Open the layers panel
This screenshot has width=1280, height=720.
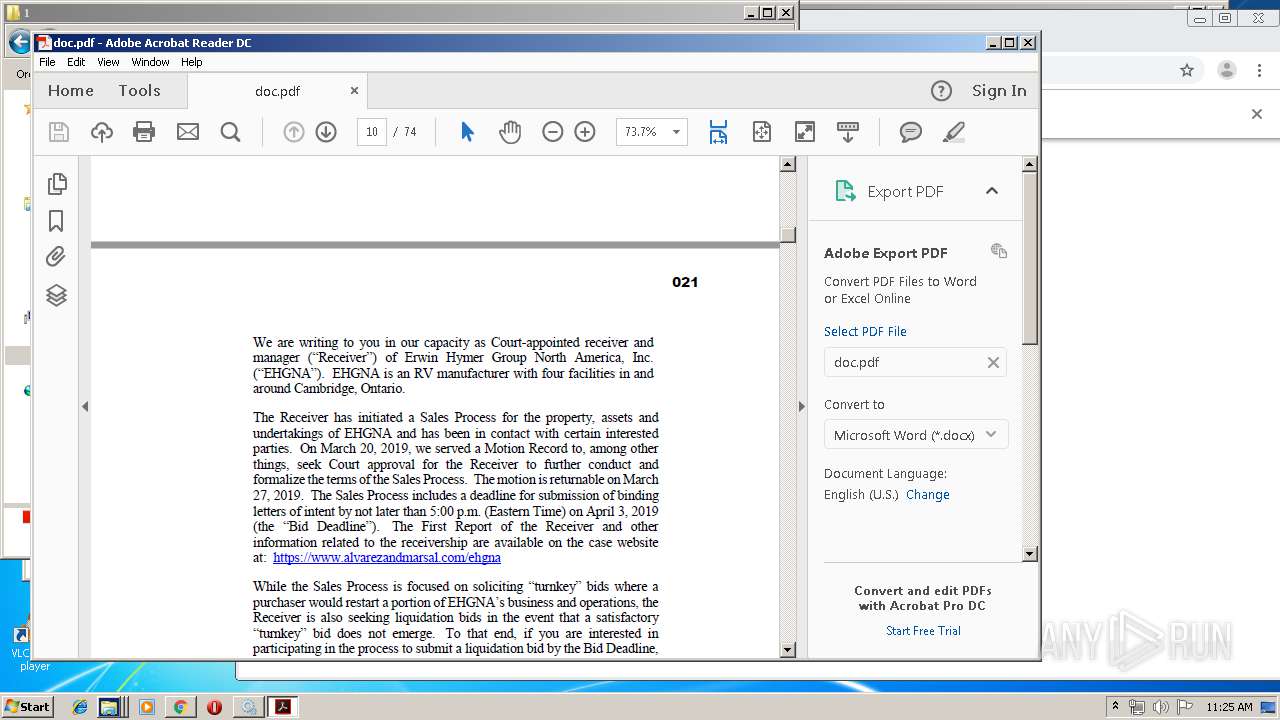tap(57, 295)
